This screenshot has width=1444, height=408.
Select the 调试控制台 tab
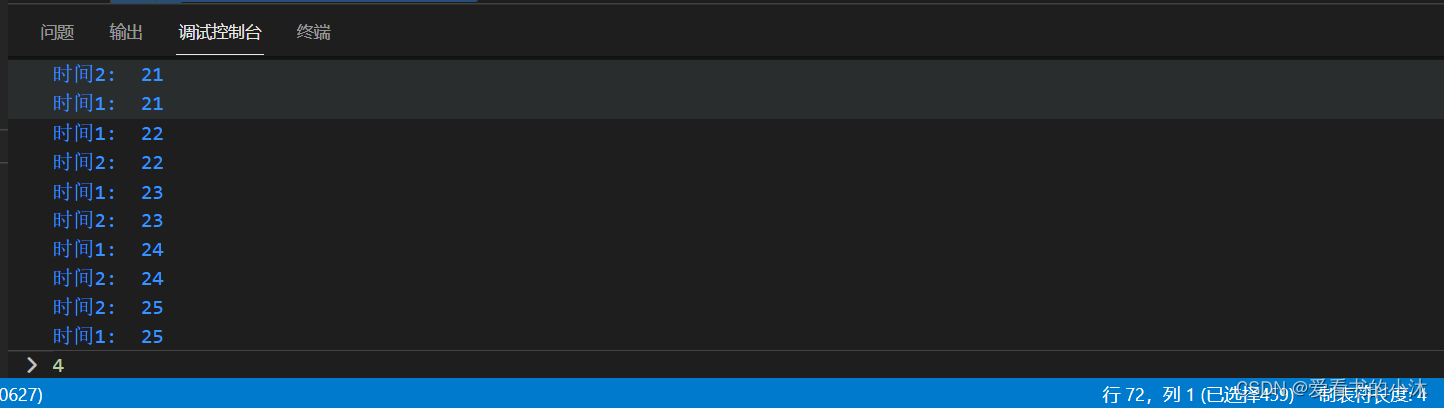(220, 33)
